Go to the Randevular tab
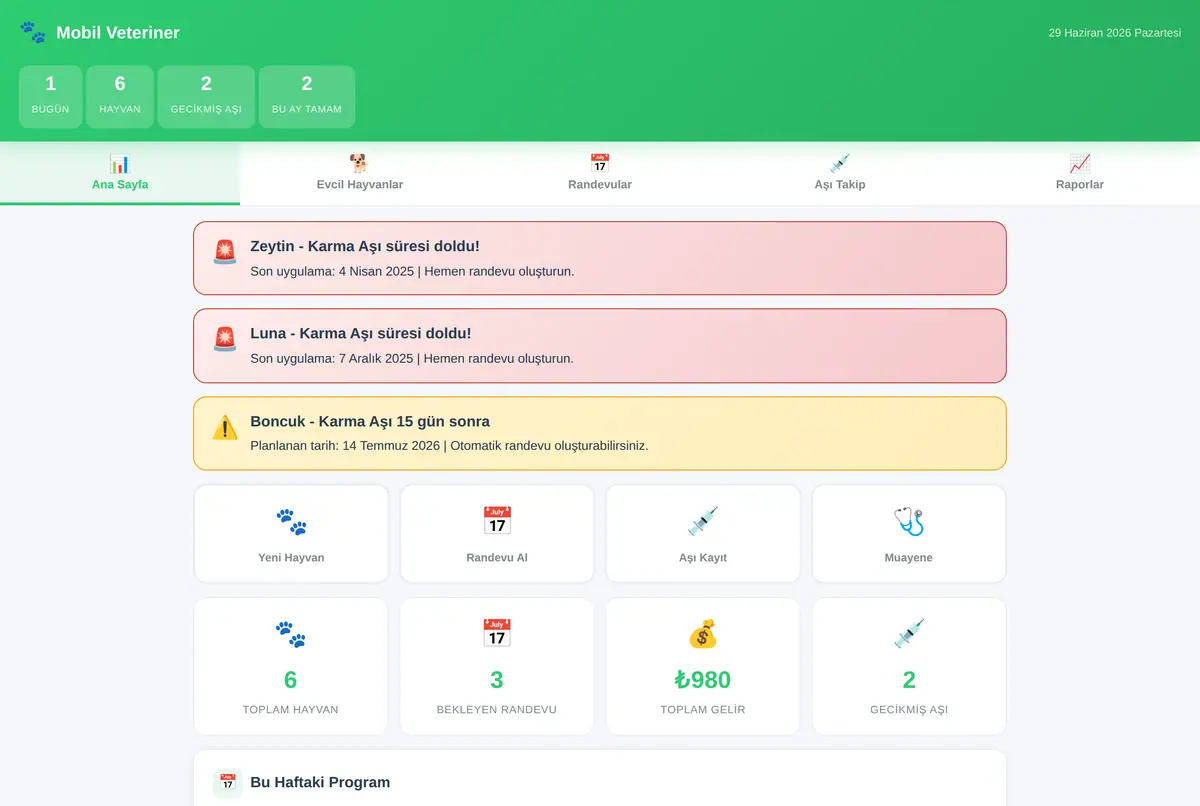 [x=600, y=173]
